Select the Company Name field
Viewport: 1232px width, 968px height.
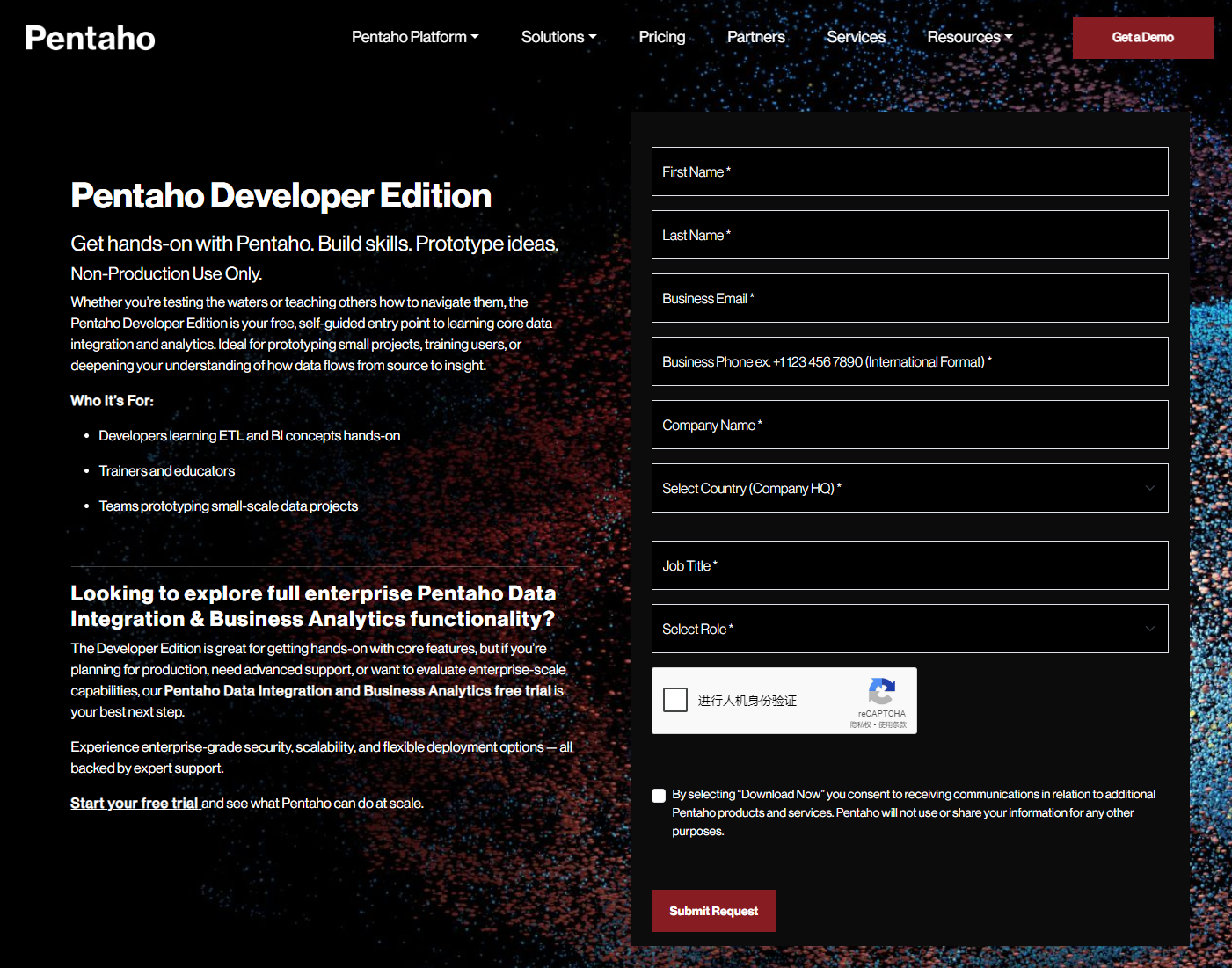(x=910, y=425)
